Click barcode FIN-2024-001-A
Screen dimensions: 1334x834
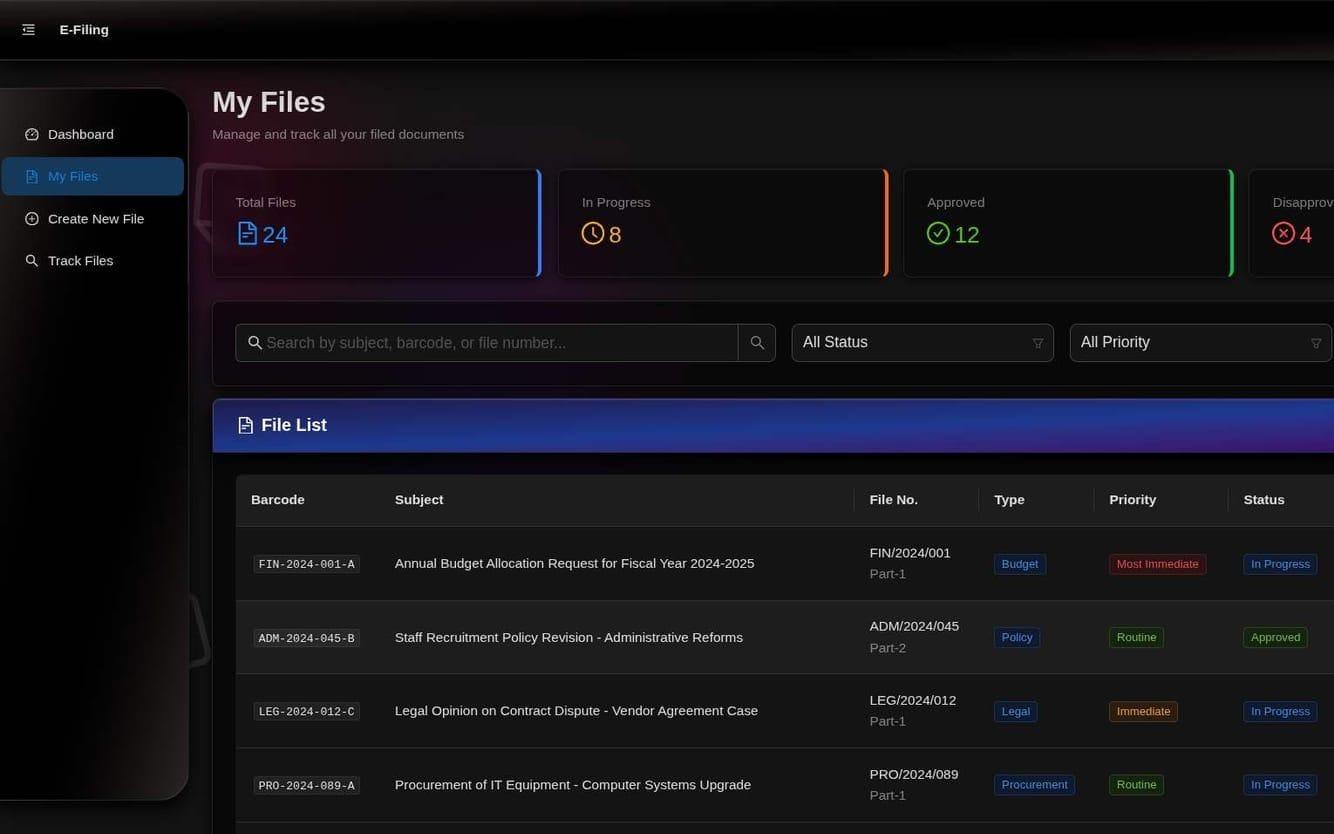306,564
